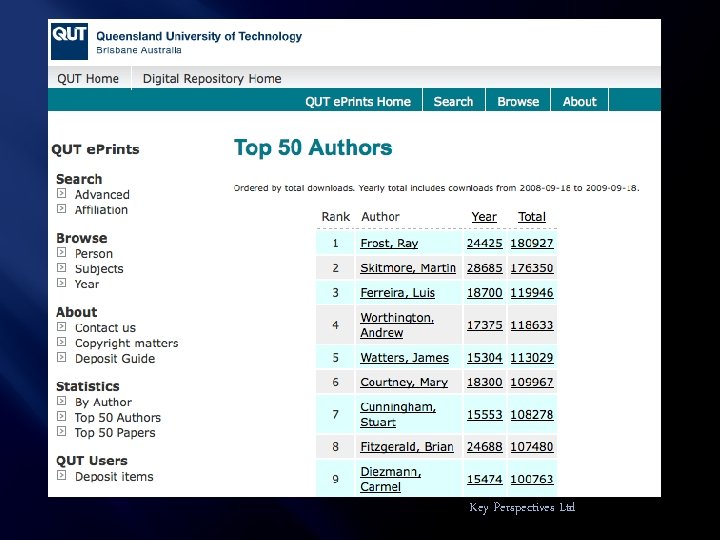Open Top 50 Papers link
This screenshot has width=720, height=540.
pos(115,433)
